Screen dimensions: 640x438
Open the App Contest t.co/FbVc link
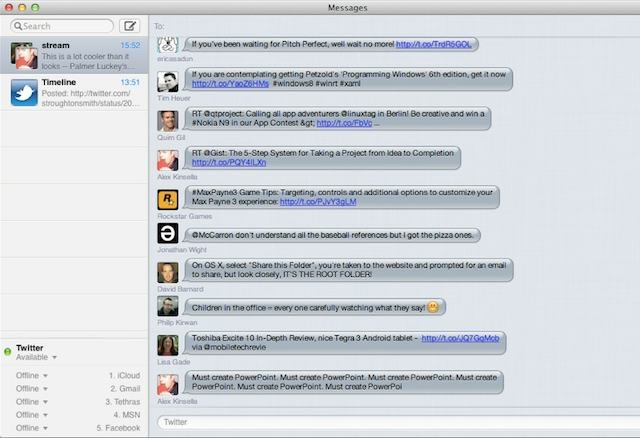point(344,123)
